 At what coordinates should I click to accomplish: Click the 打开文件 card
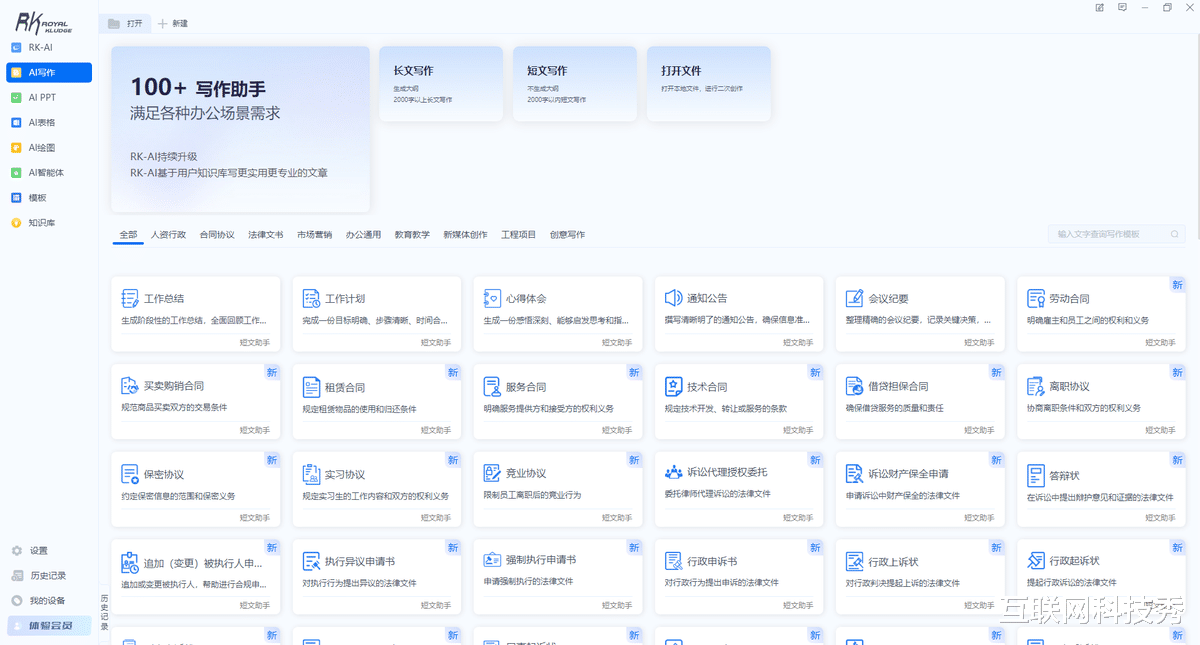pos(708,84)
